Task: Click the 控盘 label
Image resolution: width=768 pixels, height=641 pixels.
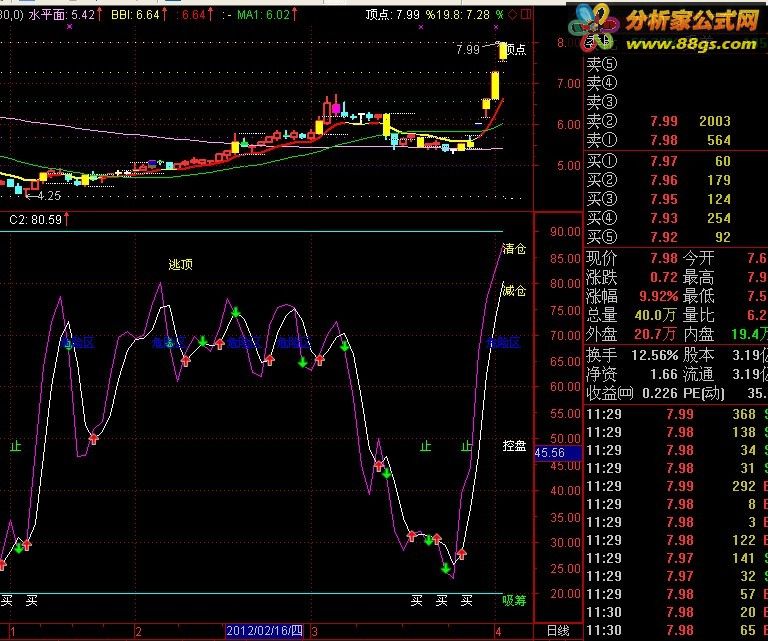Action: [514, 446]
